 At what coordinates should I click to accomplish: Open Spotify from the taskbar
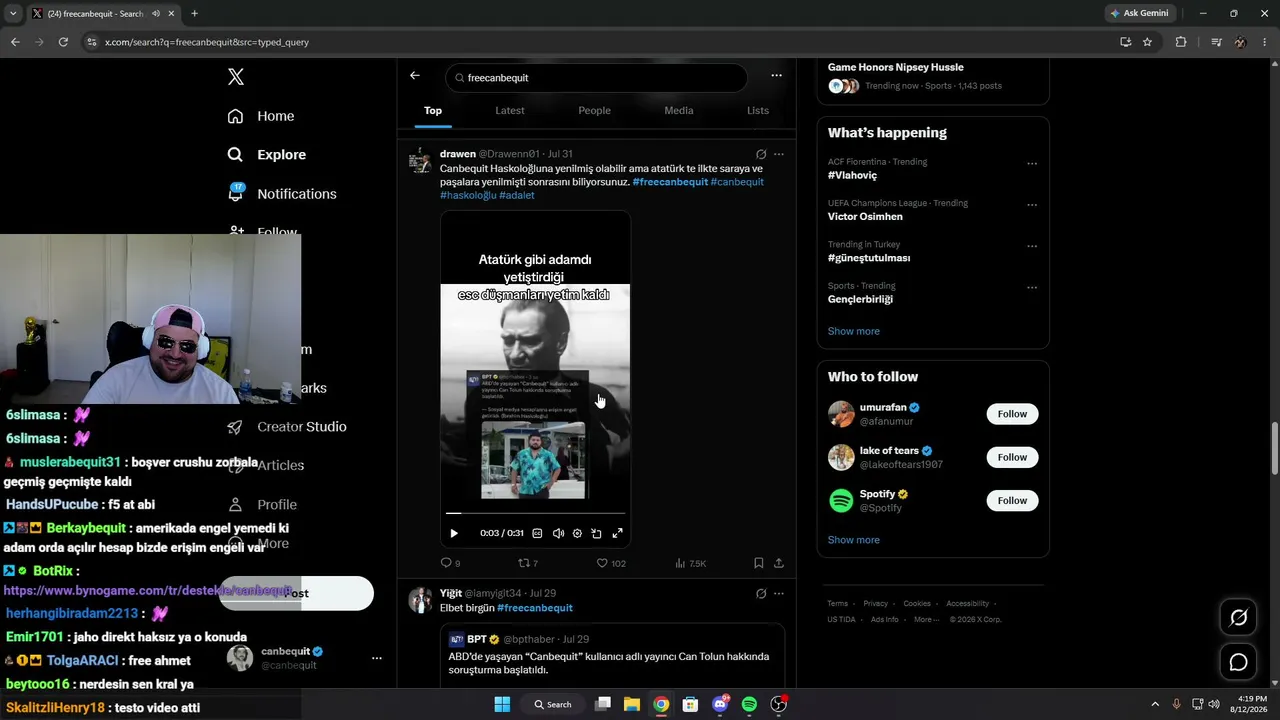click(749, 704)
